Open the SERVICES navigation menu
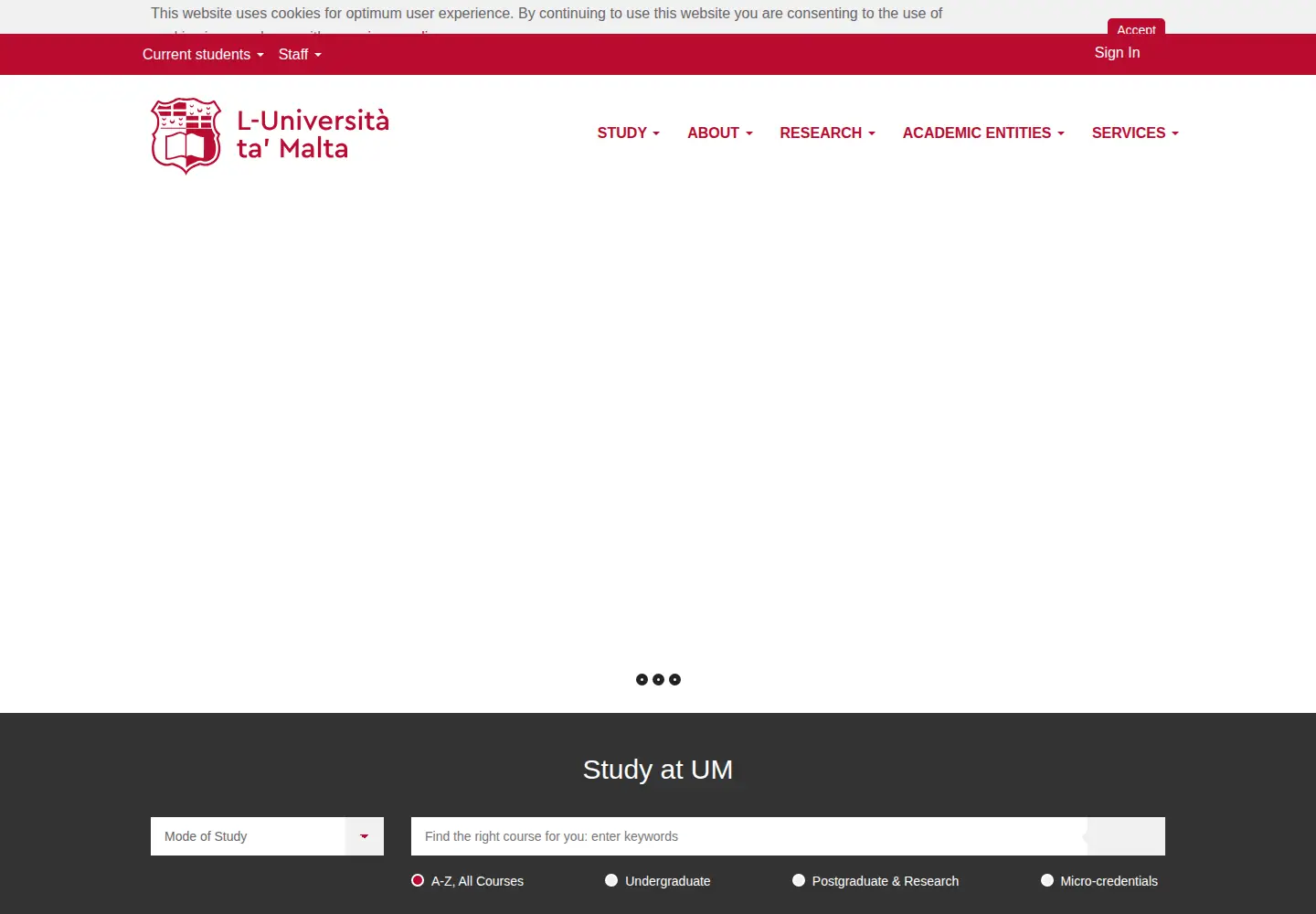 click(x=1135, y=133)
